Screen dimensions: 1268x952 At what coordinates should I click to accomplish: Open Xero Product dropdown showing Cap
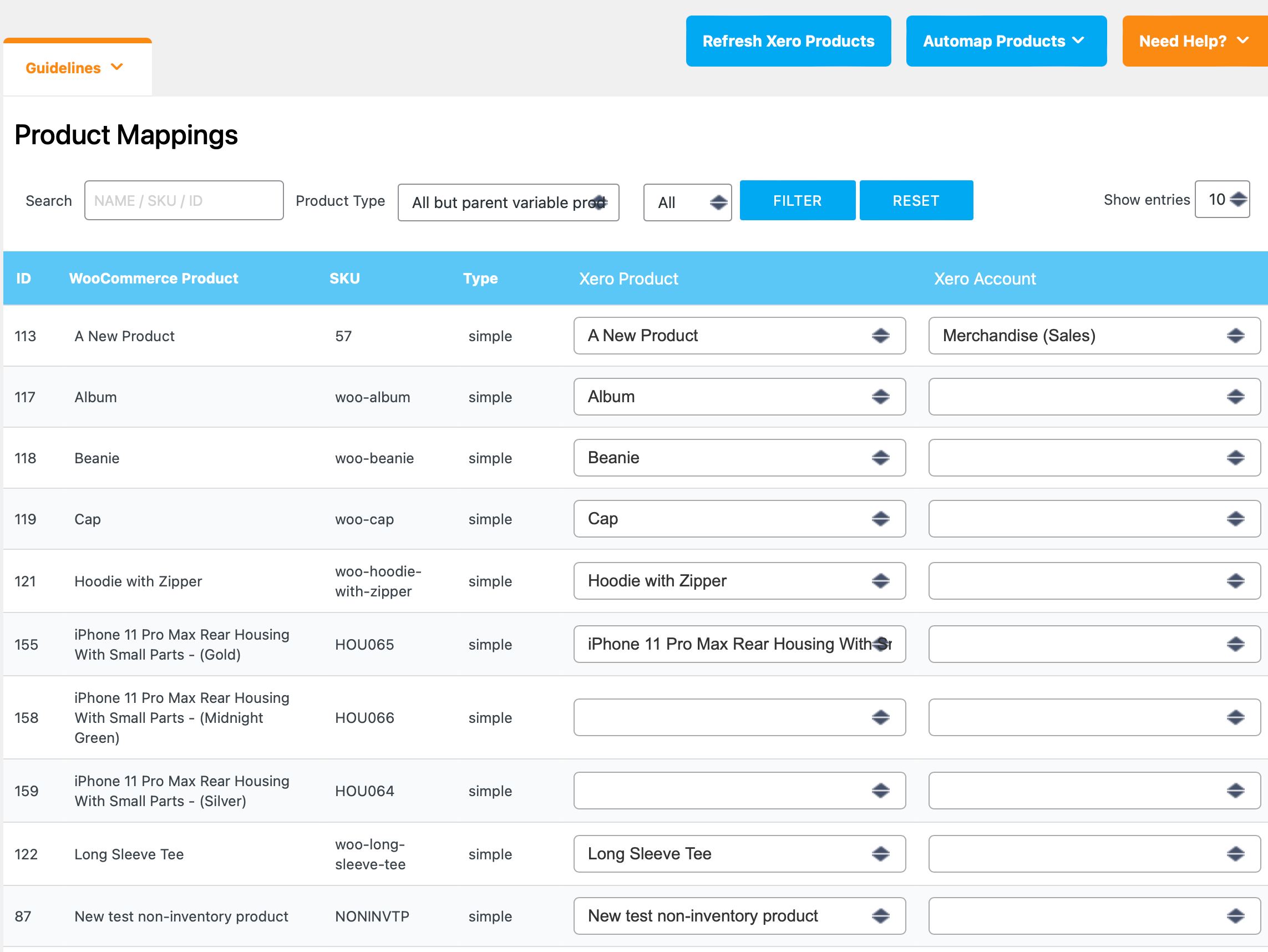[739, 518]
